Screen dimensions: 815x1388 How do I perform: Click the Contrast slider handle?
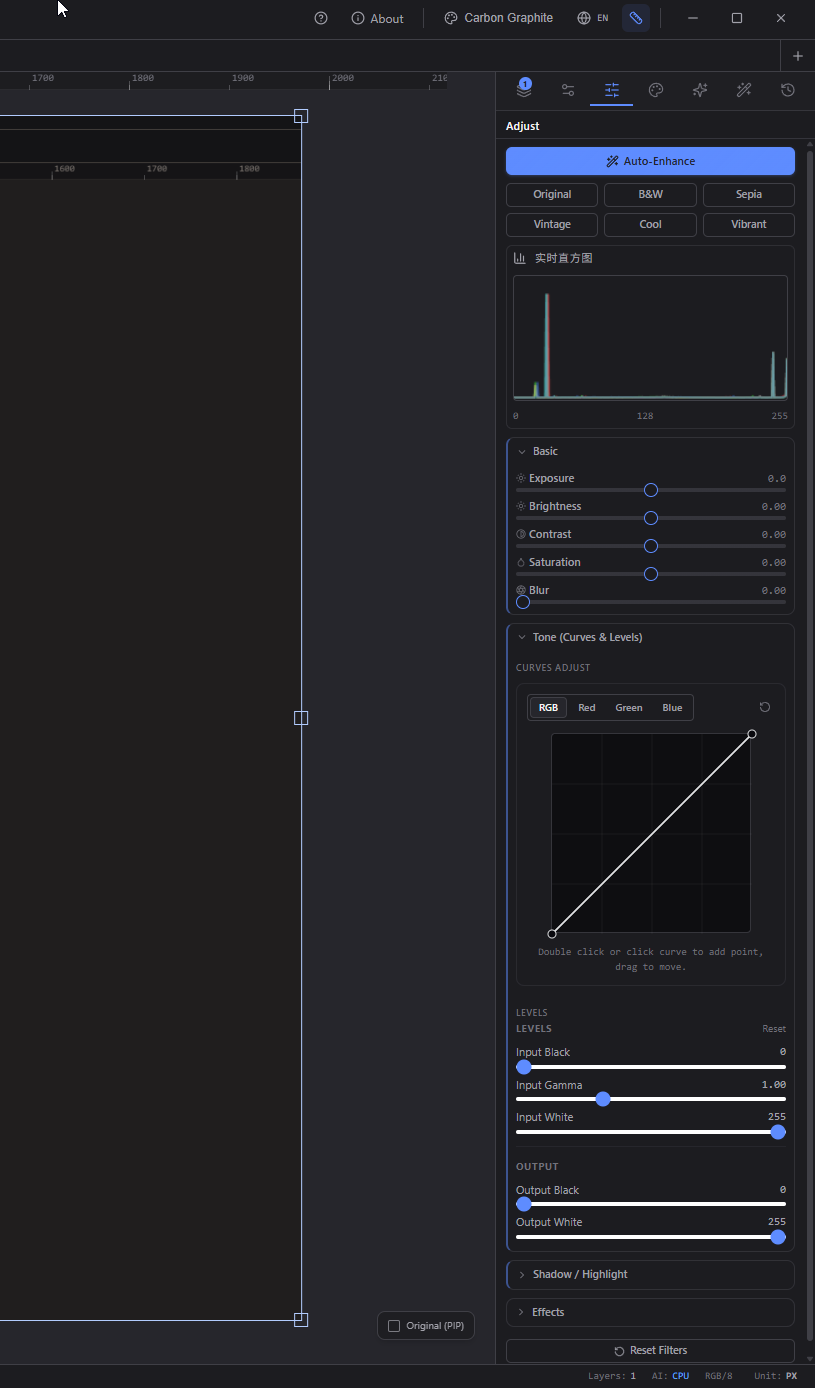click(x=651, y=546)
